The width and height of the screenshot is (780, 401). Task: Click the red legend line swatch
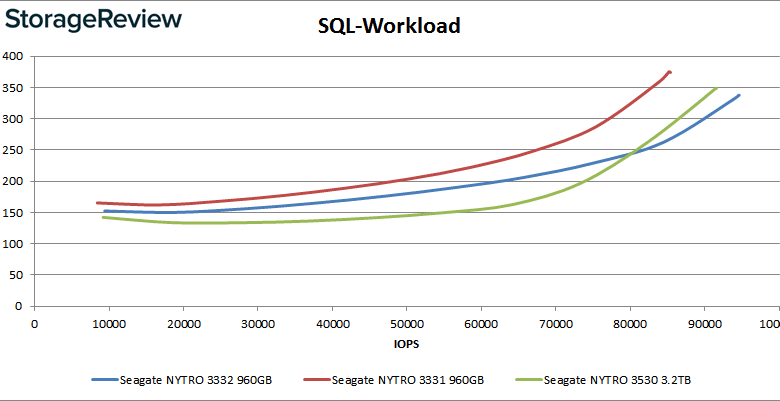(317, 380)
